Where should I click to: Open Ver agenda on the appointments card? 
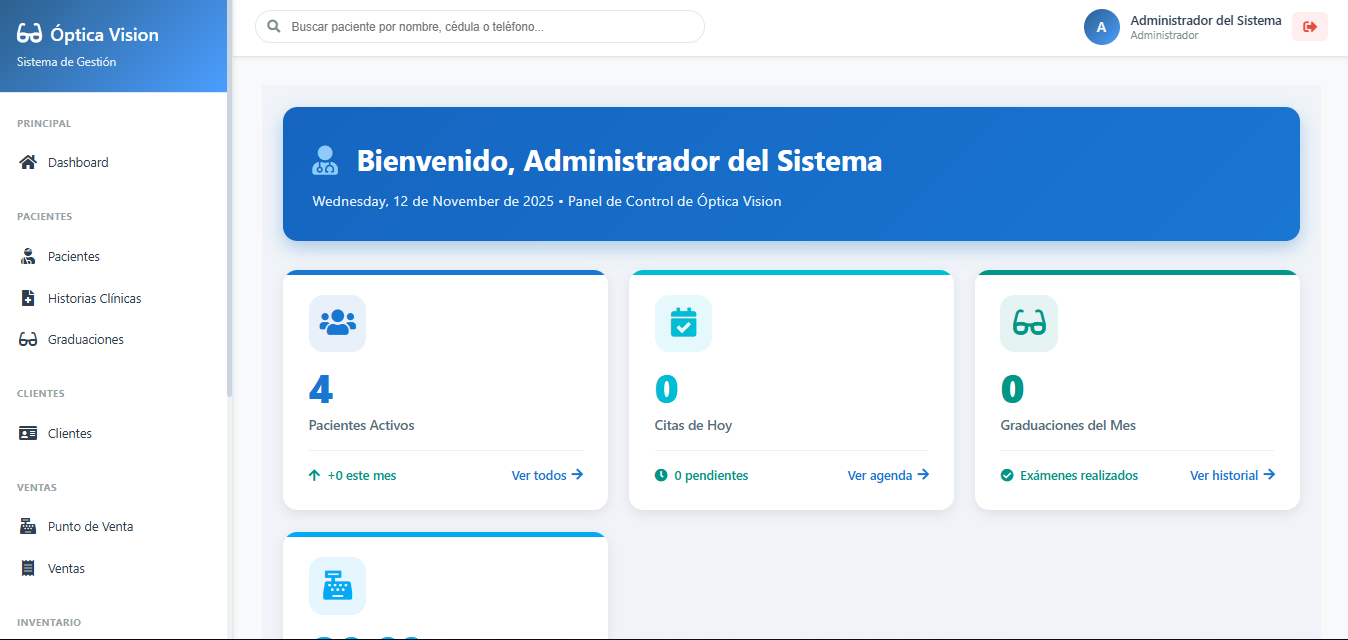coord(886,475)
